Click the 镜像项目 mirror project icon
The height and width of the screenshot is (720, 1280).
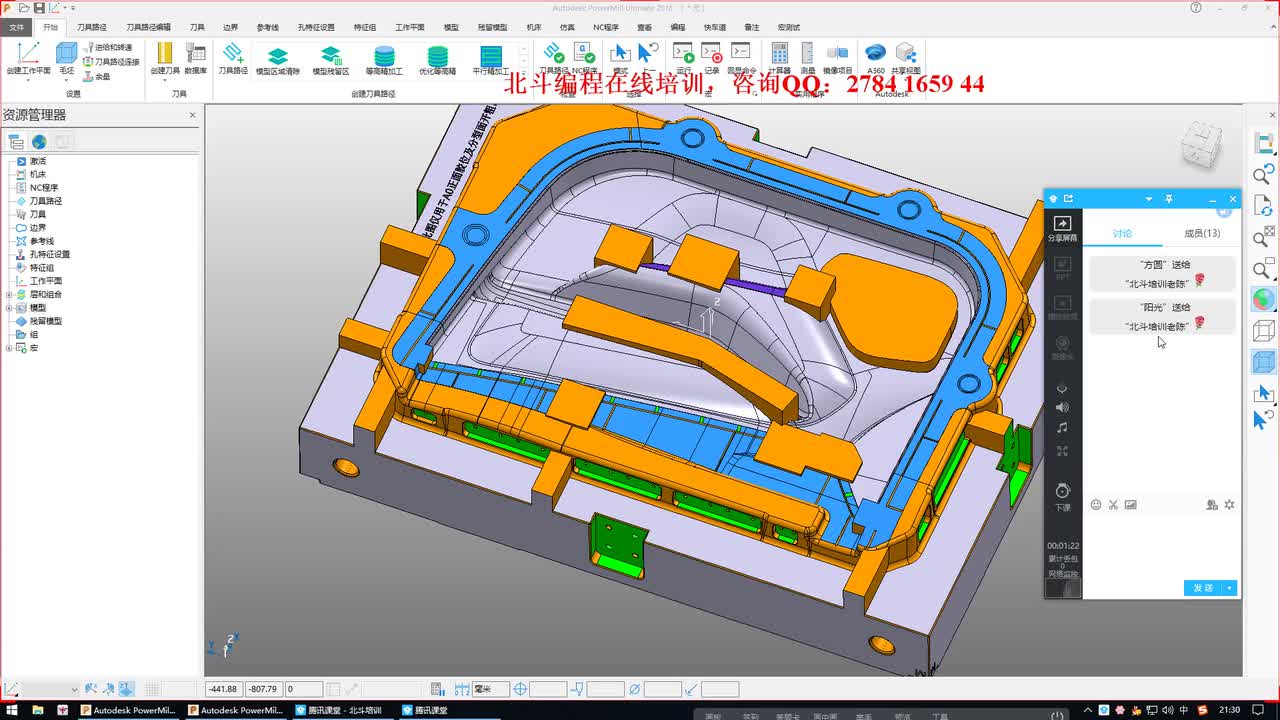point(838,54)
